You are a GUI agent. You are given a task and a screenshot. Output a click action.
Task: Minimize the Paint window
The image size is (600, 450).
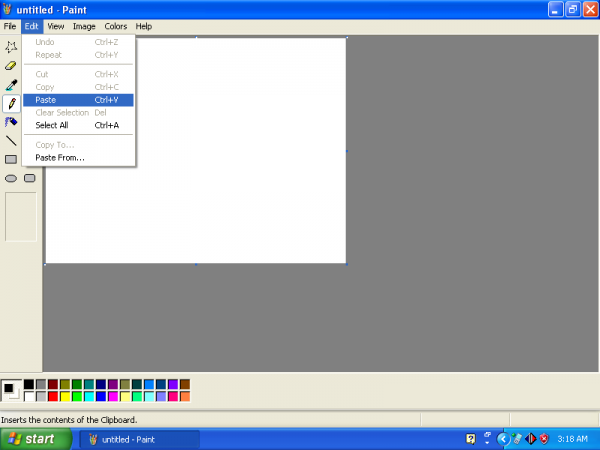coord(556,10)
